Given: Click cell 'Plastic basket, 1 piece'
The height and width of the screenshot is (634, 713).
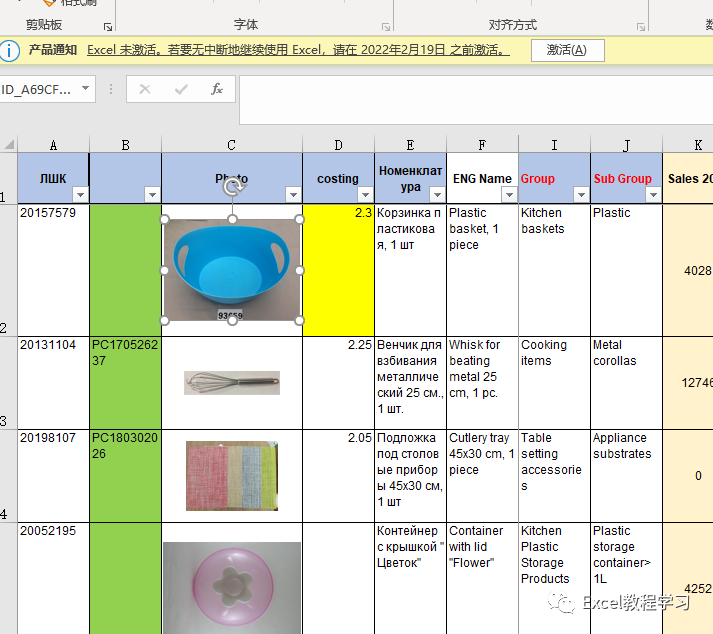Looking at the screenshot, I should pyautogui.click(x=482, y=270).
